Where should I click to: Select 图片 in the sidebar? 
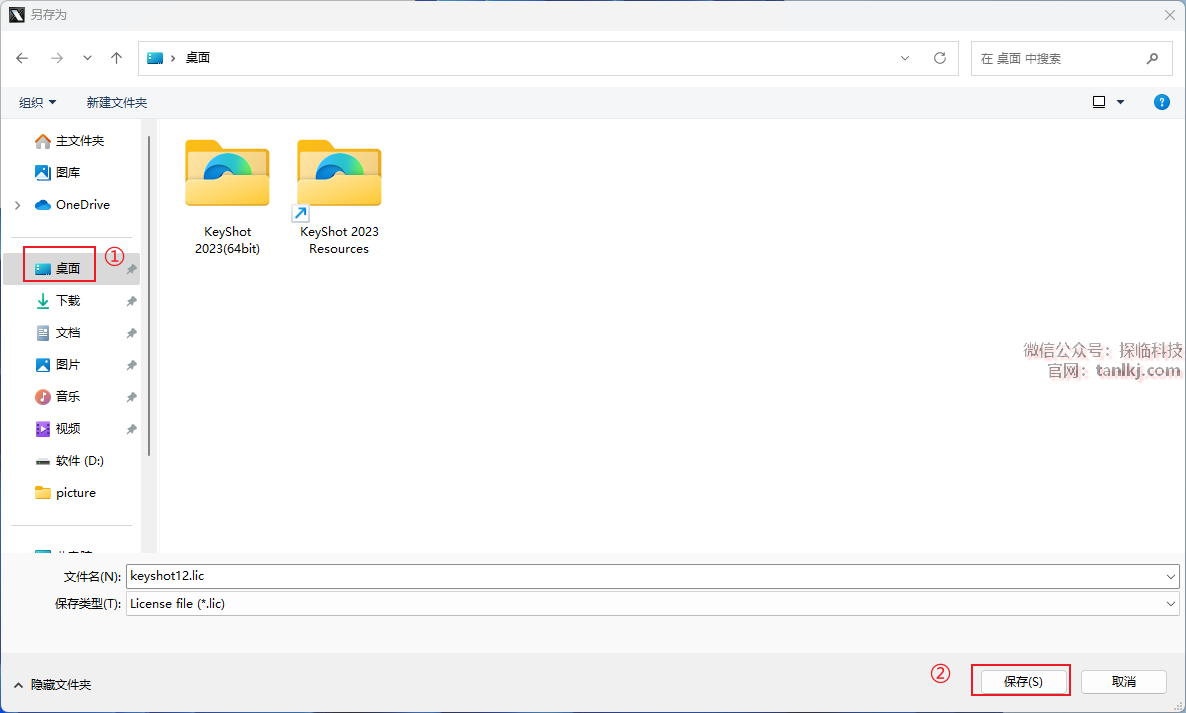58,364
